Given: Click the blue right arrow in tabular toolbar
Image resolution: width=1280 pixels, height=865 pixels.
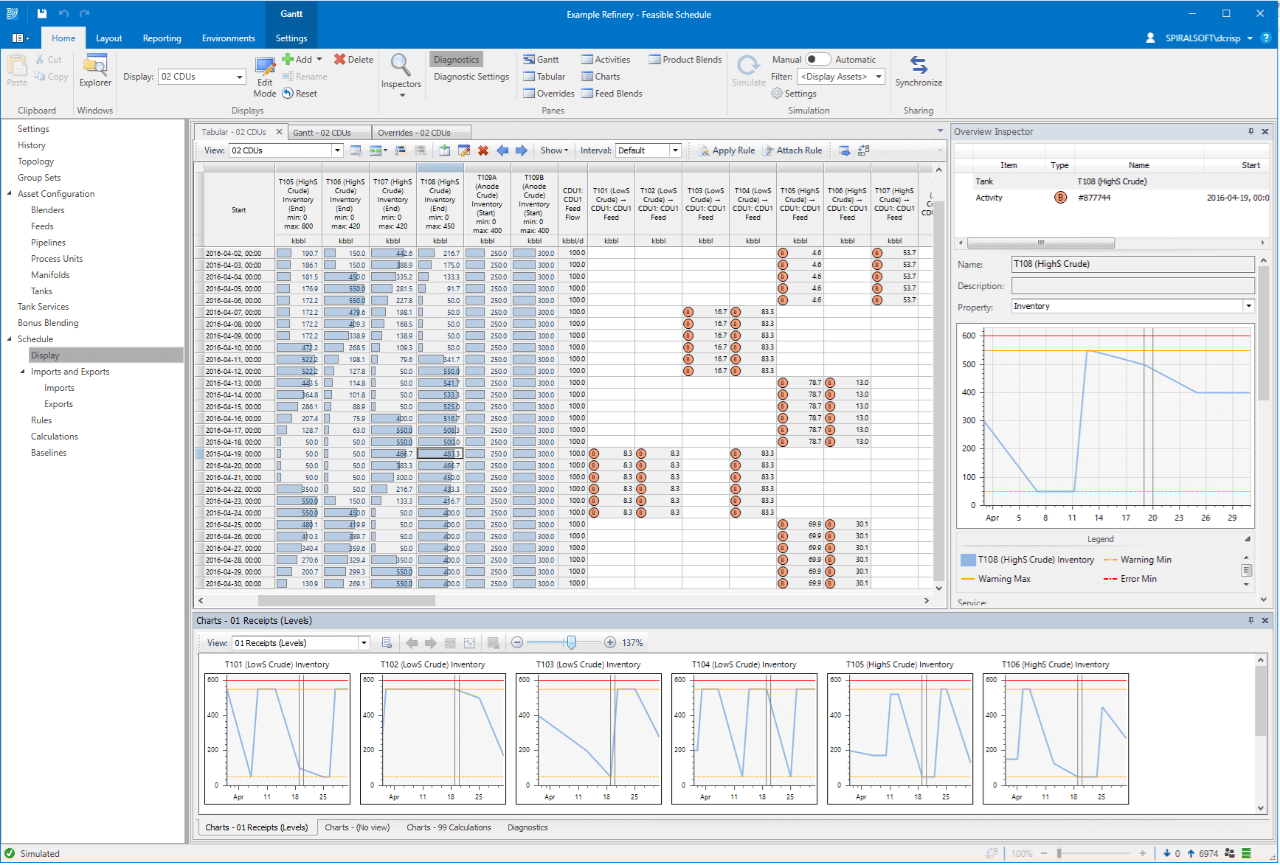Looking at the screenshot, I should [x=521, y=150].
